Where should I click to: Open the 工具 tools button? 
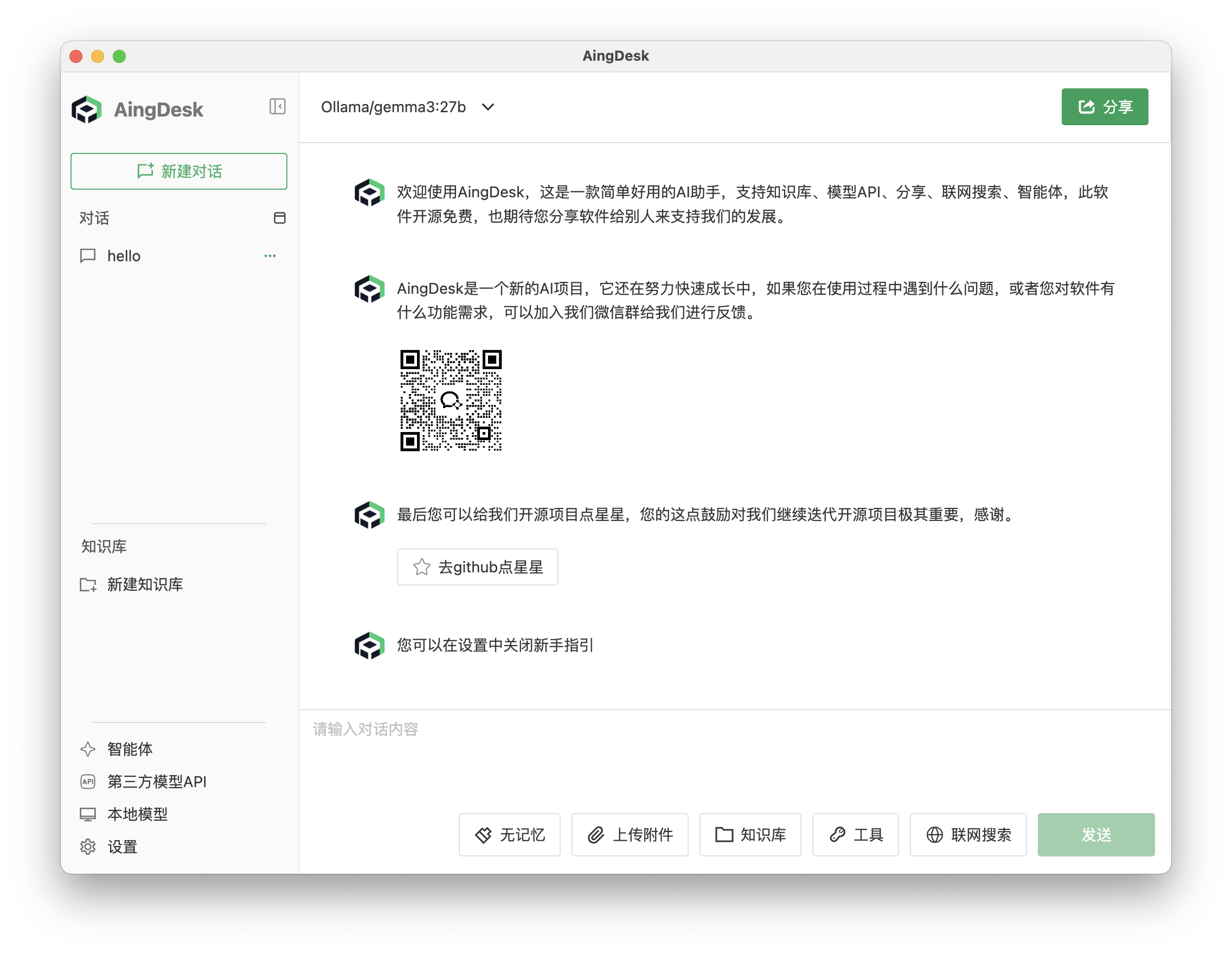coord(855,834)
